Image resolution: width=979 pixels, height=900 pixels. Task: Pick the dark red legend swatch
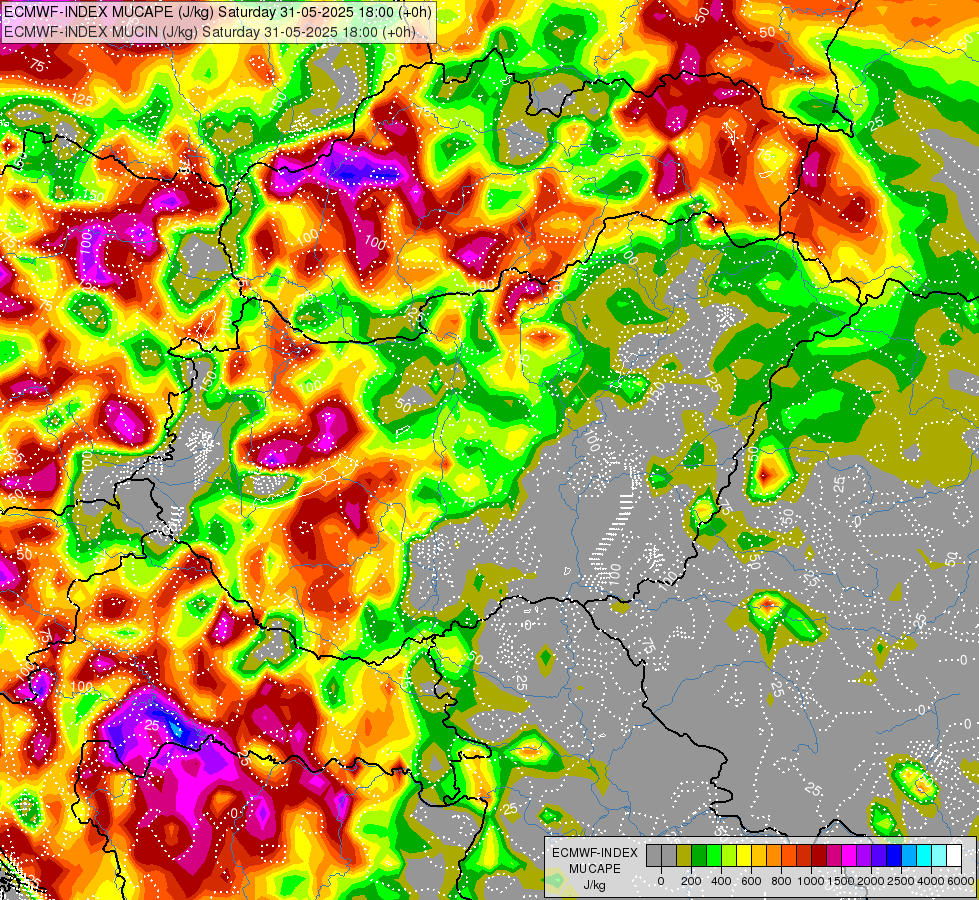(819, 856)
